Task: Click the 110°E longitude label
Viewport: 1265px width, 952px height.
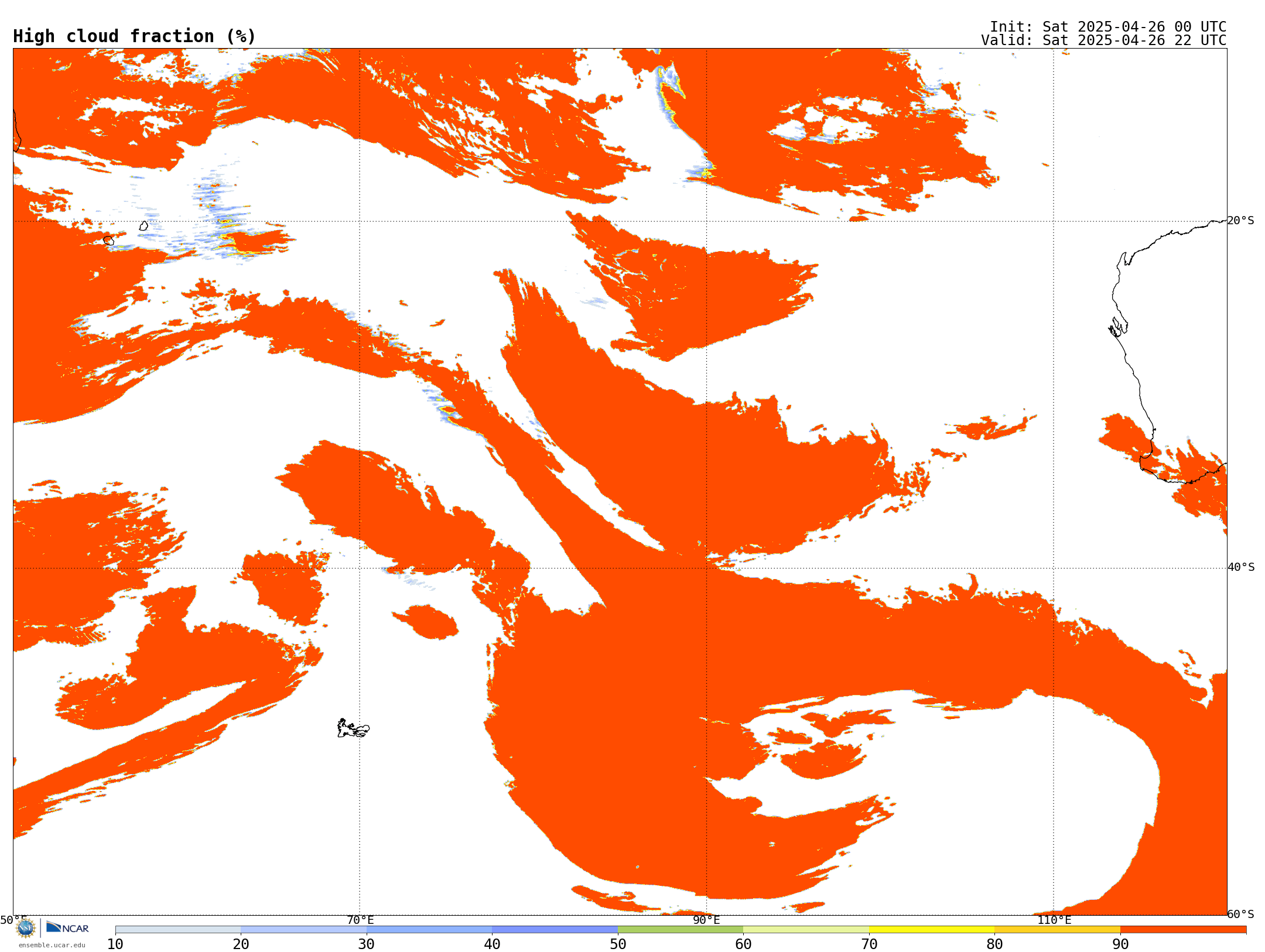Action: click(x=1054, y=920)
